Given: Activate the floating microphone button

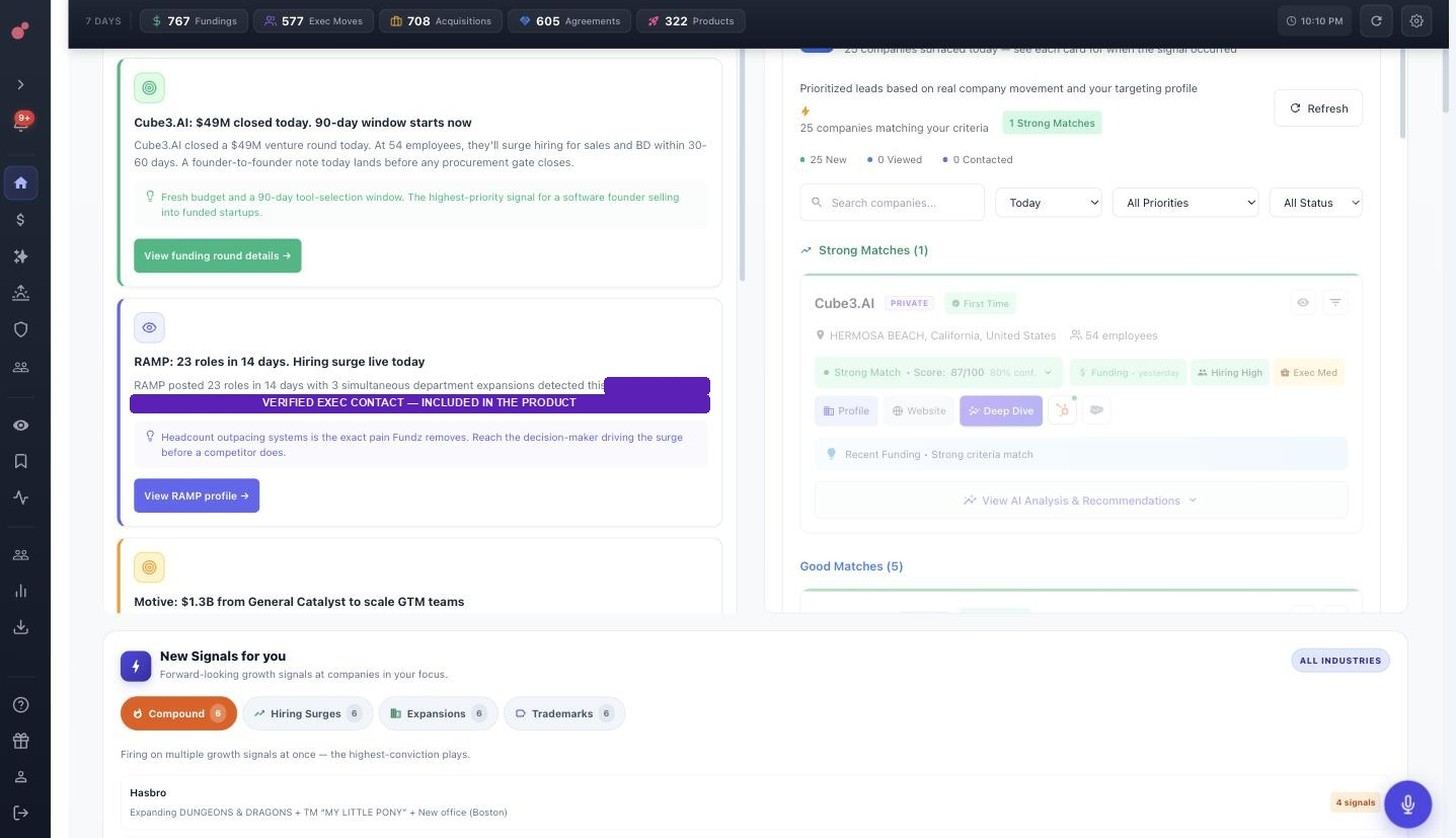Looking at the screenshot, I should tap(1408, 804).
